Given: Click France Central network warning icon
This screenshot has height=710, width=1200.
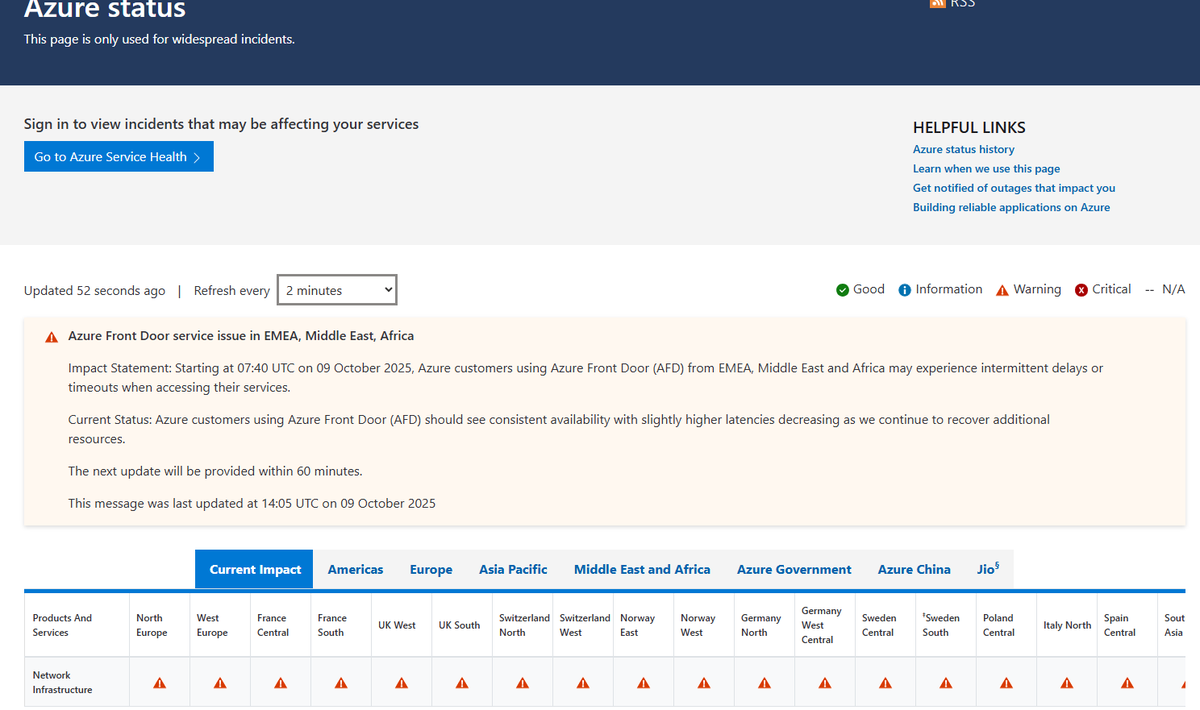Looking at the screenshot, I should click(280, 683).
